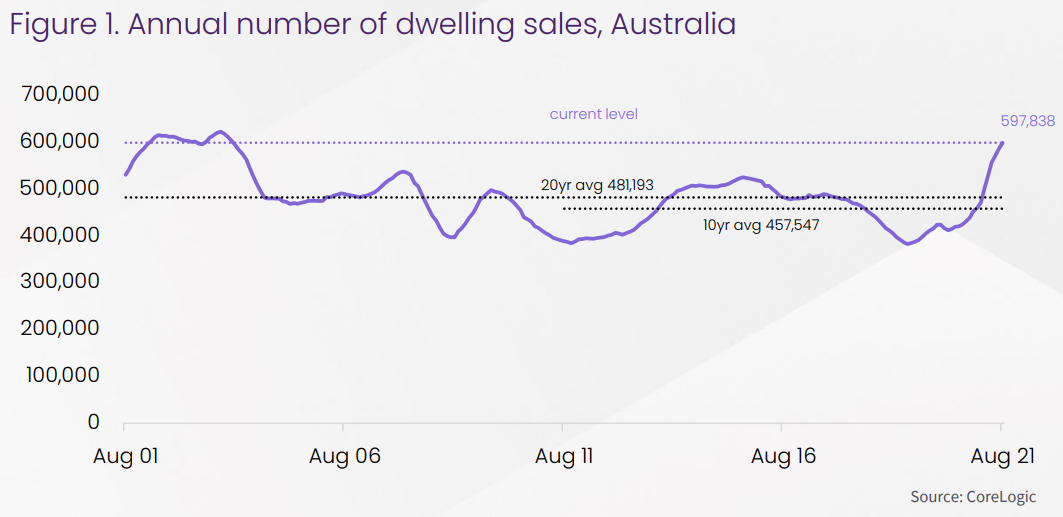The image size is (1063, 517).
Task: Click the 'current level' label
Action: point(593,114)
